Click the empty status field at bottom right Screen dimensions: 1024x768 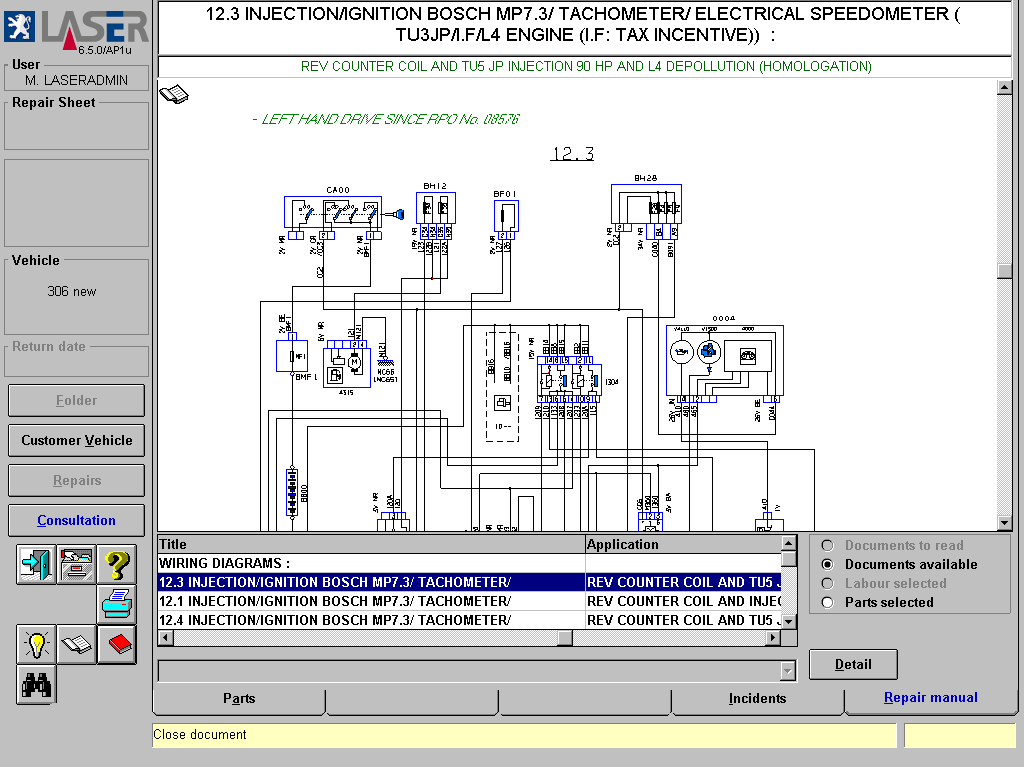point(959,735)
